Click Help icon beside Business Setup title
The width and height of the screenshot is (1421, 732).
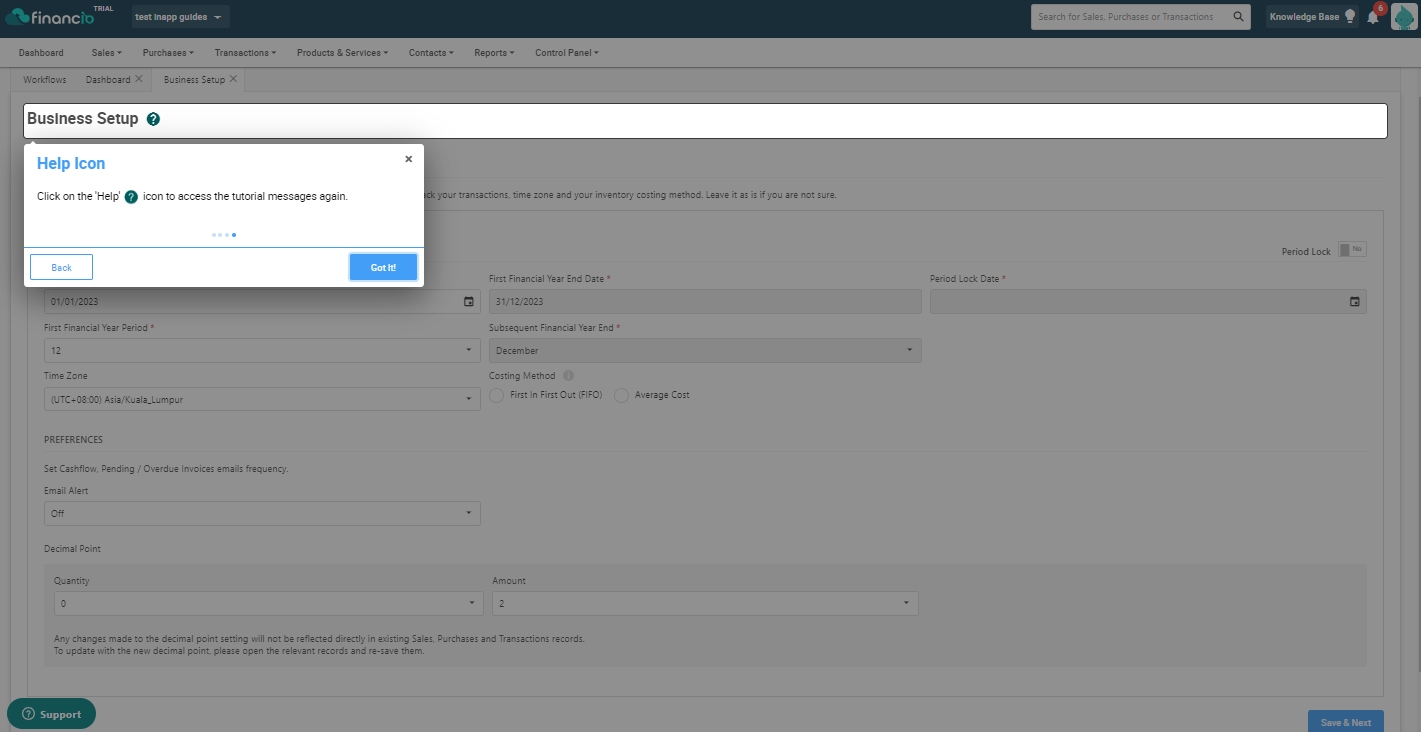153,119
